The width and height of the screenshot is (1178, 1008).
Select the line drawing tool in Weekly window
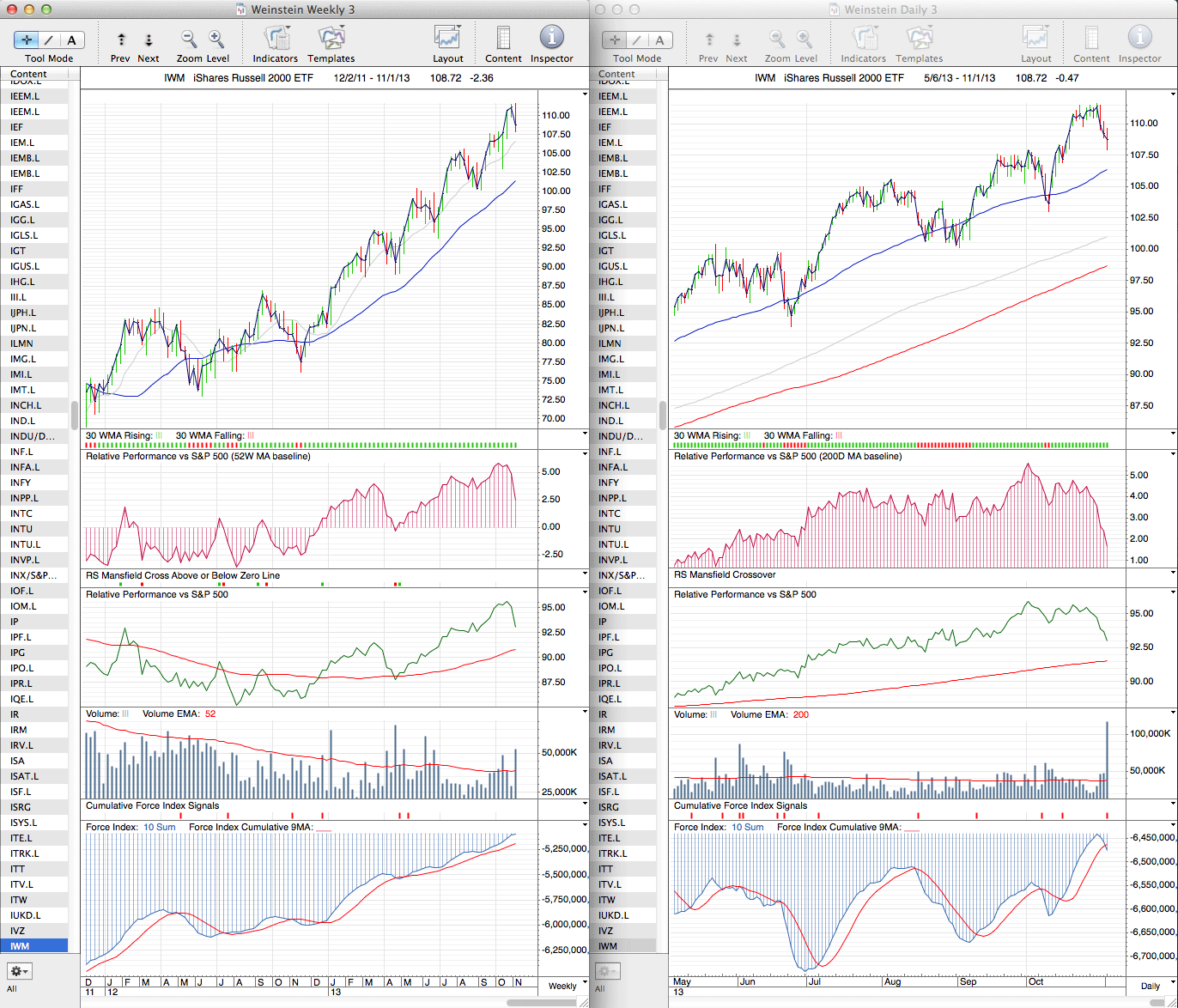tap(50, 40)
